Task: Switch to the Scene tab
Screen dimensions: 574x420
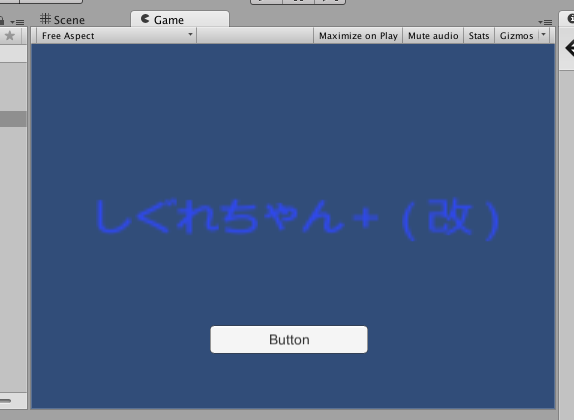Action: click(63, 19)
